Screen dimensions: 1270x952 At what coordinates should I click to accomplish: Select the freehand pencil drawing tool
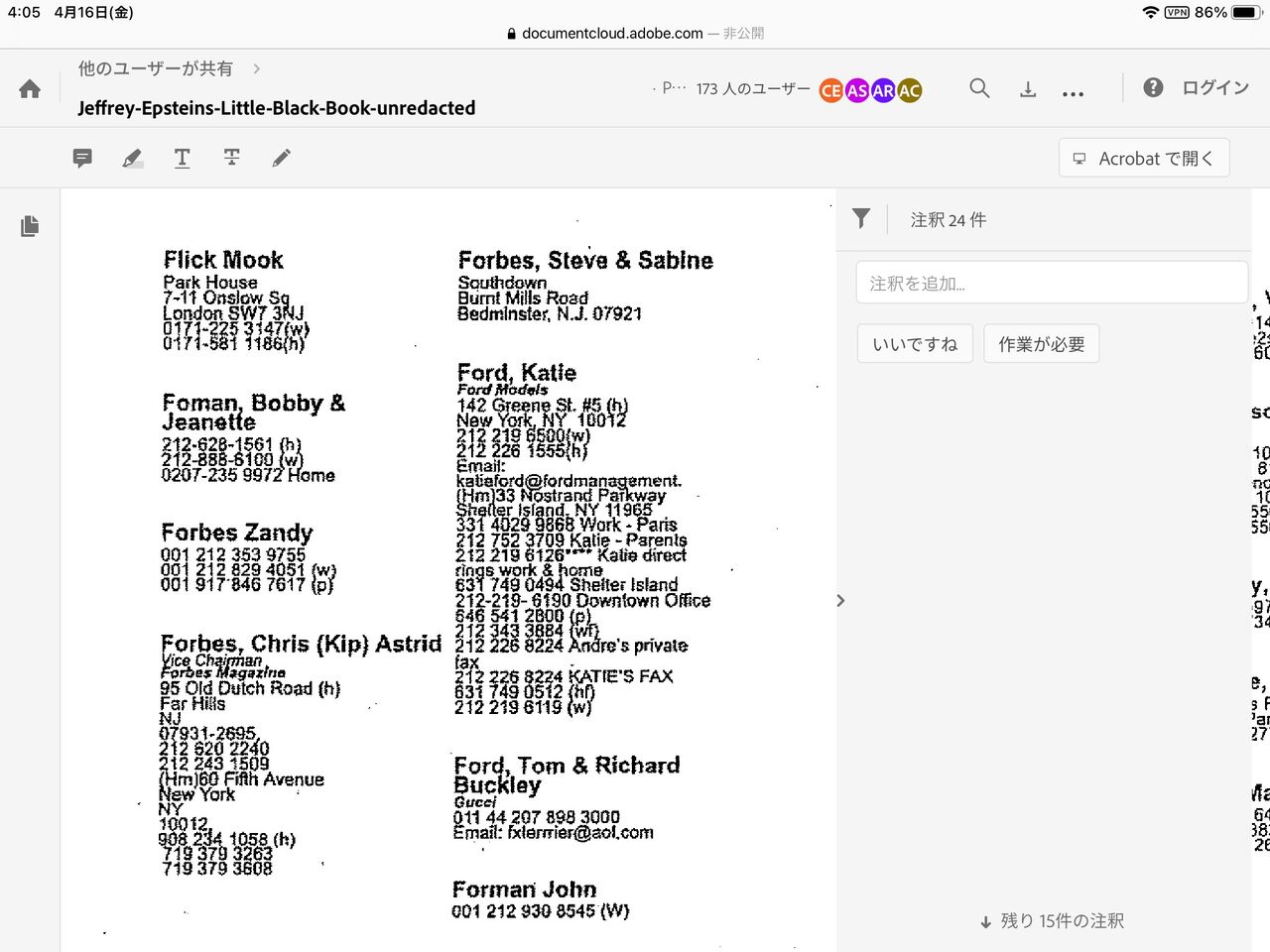pos(282,158)
